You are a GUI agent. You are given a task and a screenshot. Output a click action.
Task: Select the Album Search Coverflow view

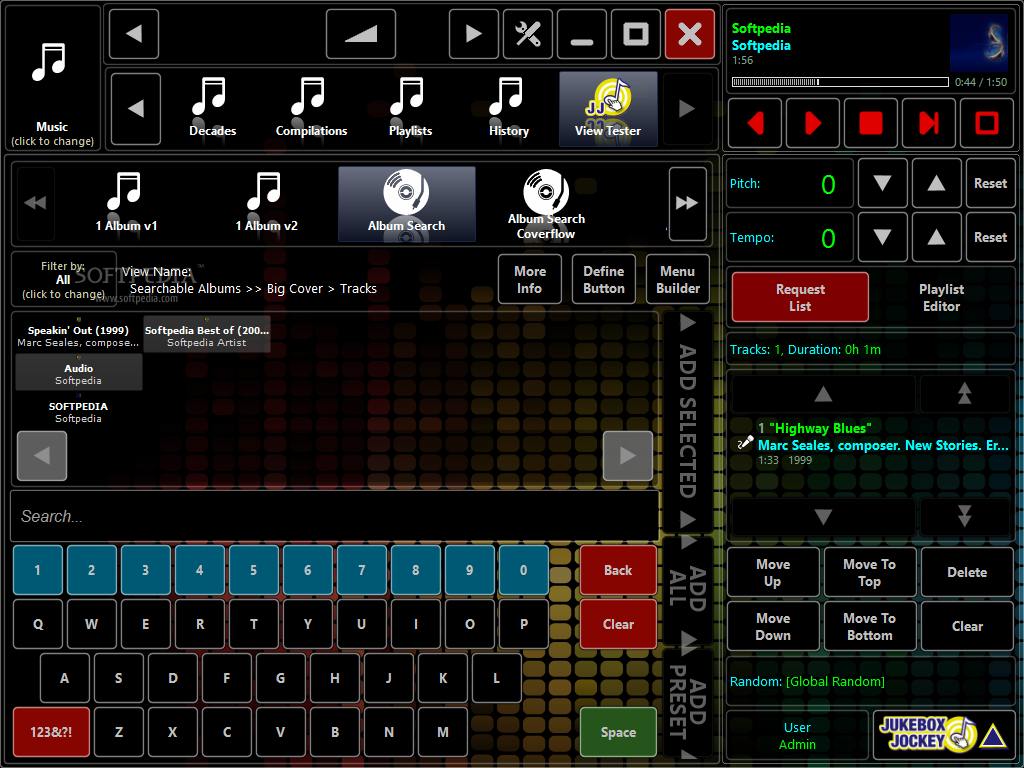pyautogui.click(x=546, y=204)
